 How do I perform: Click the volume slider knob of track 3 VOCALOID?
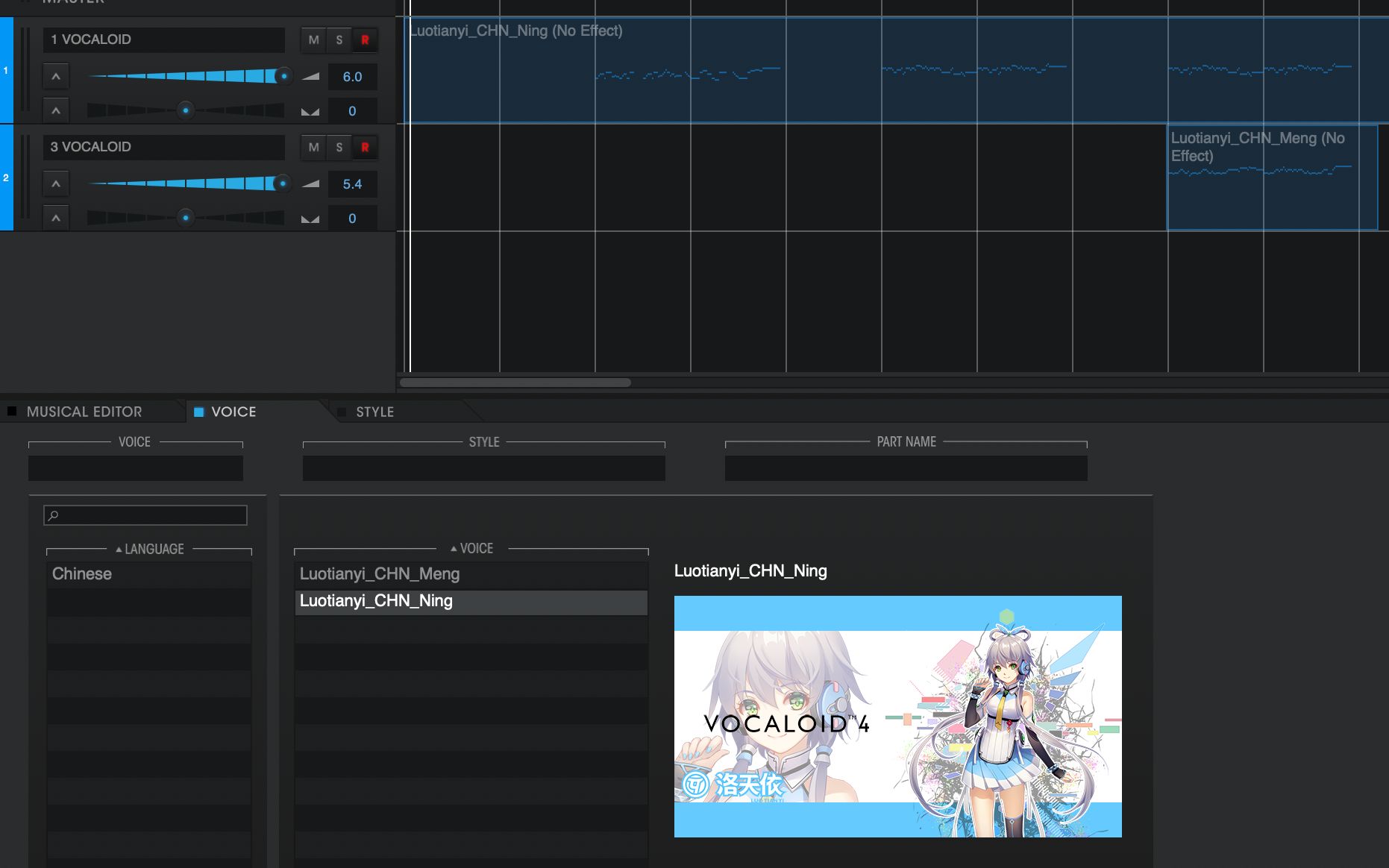pyautogui.click(x=282, y=183)
